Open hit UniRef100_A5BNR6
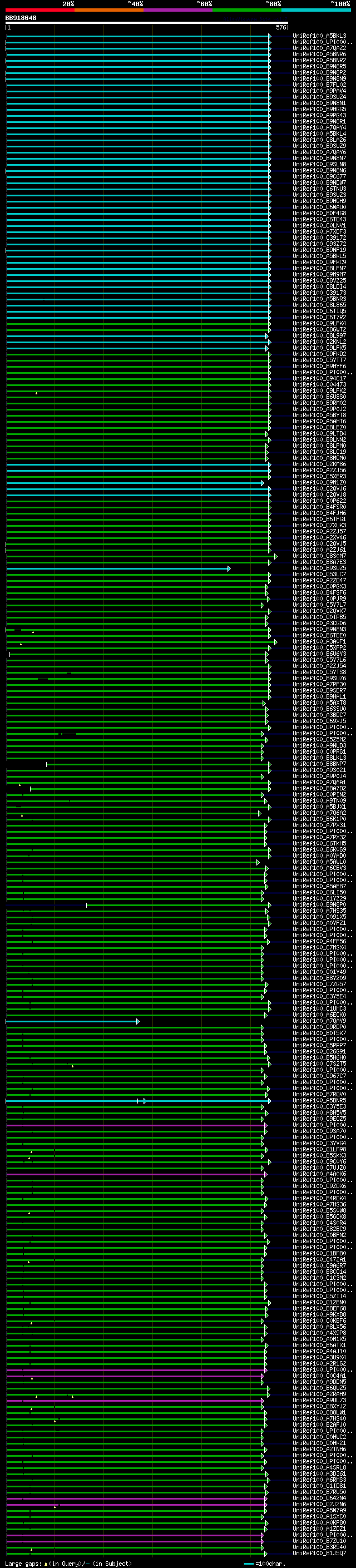The height and width of the screenshot is (1568, 356). (x=319, y=54)
